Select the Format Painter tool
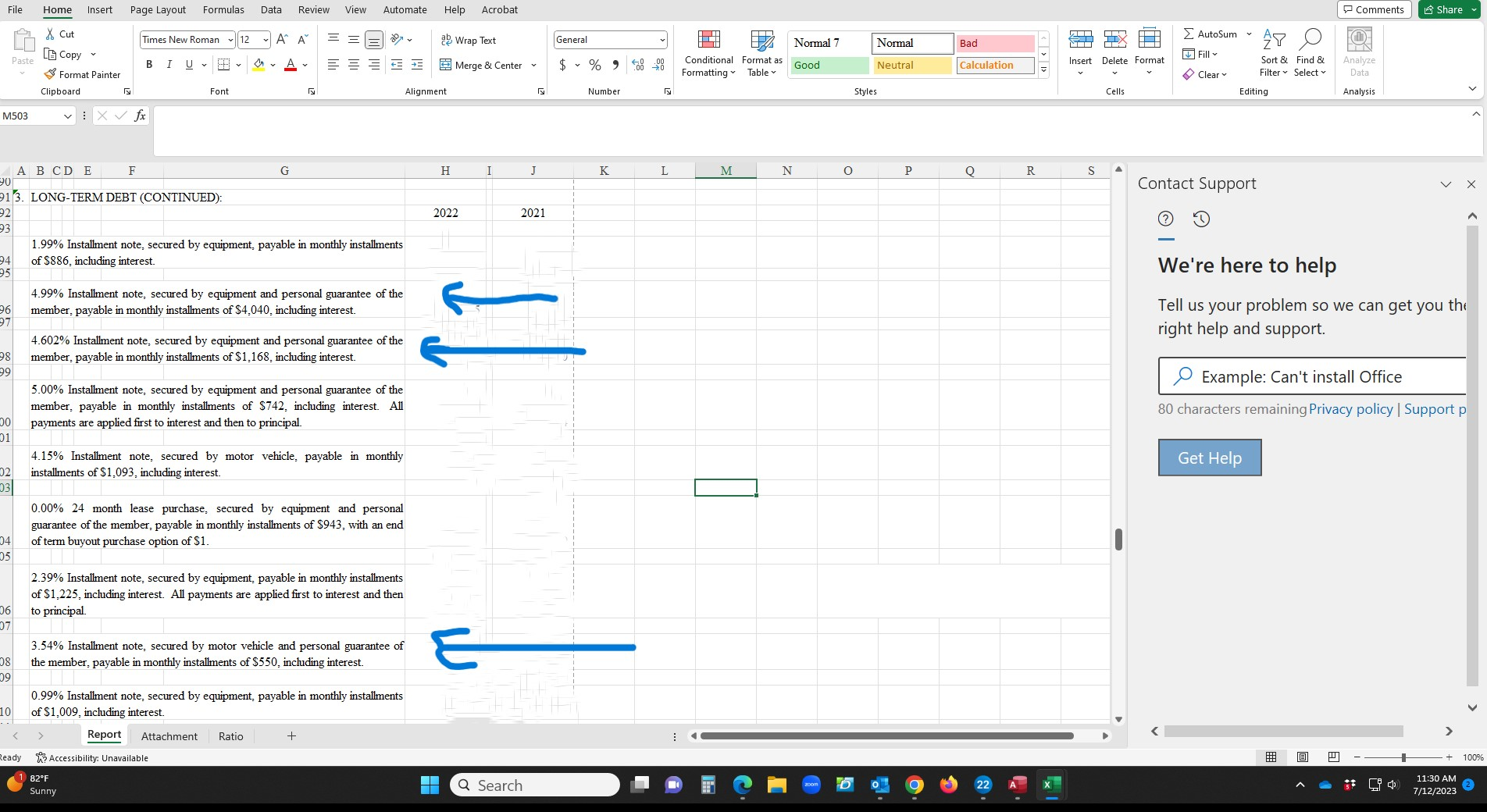 point(84,74)
